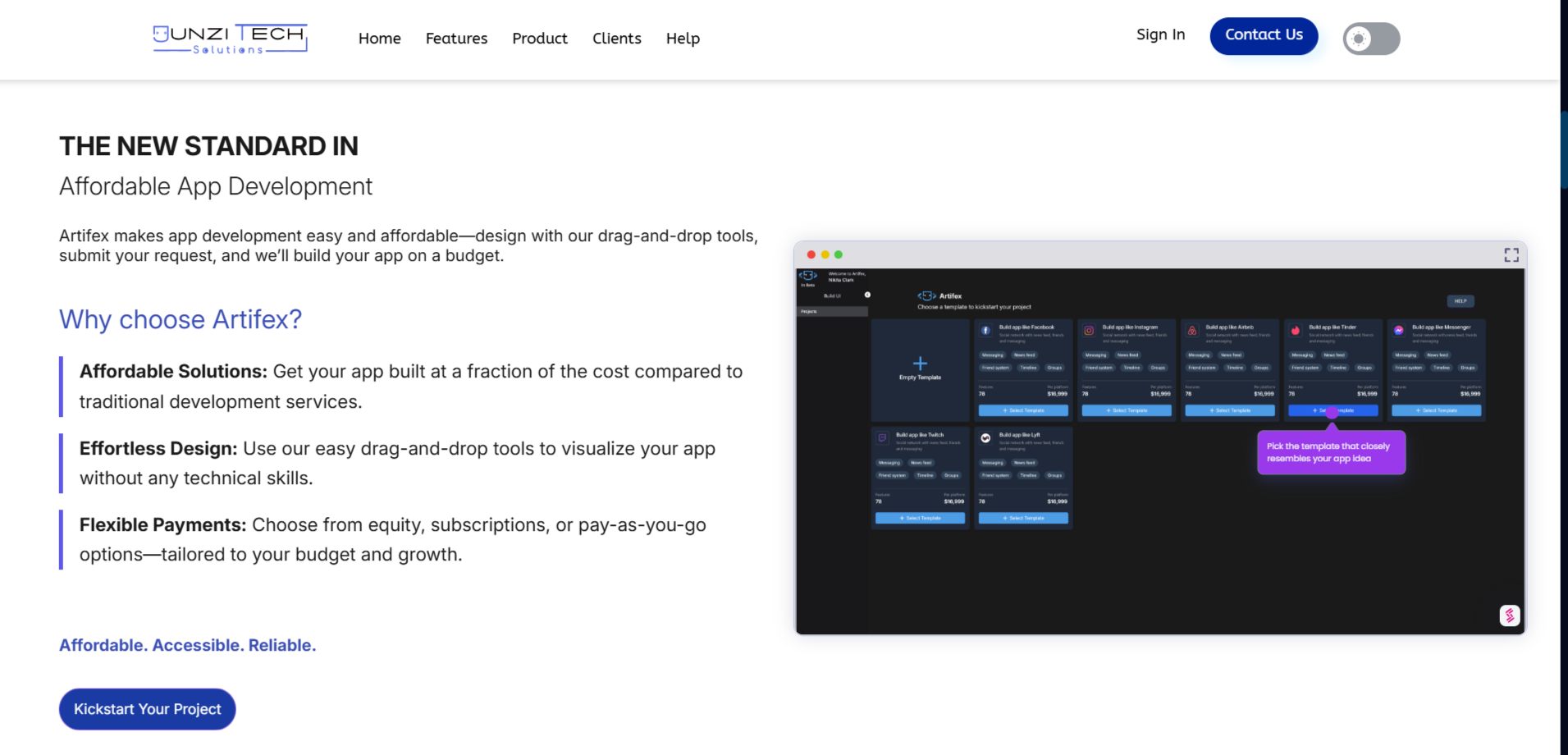Collapse the demo sidebar with the arrow icon
This screenshot has width=1568, height=755.
coord(867,295)
